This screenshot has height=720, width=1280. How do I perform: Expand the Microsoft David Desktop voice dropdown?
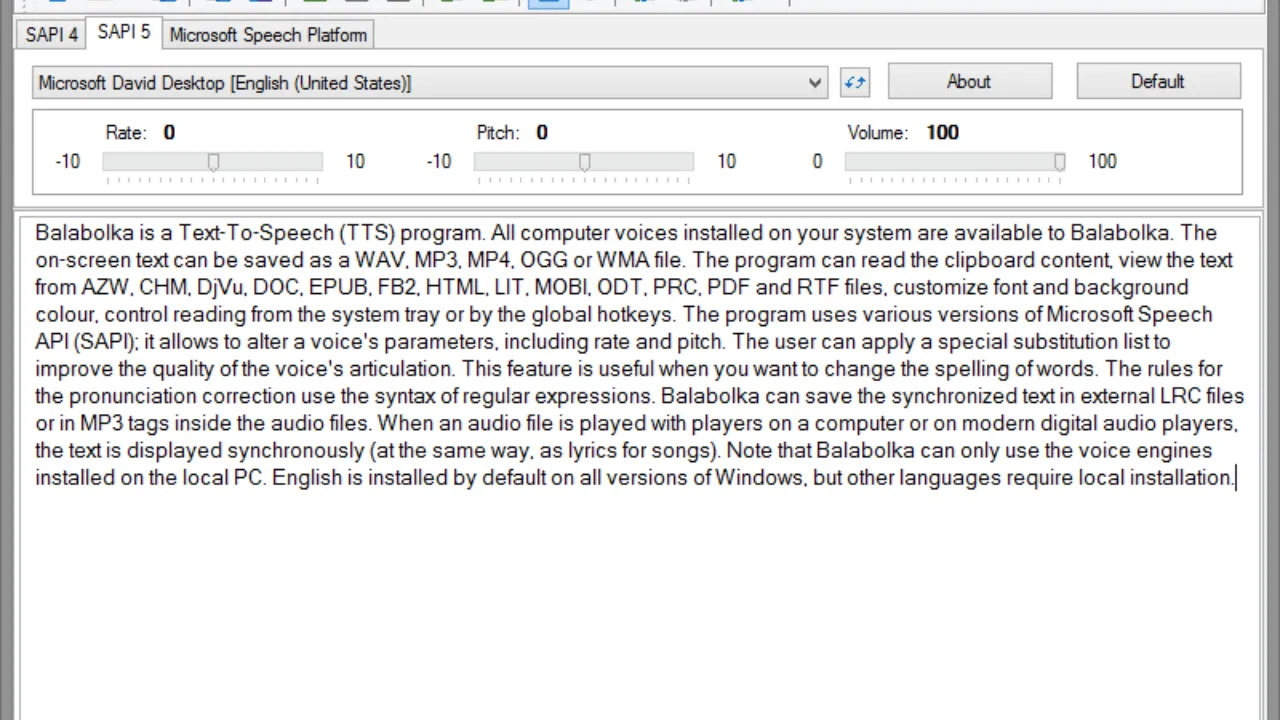tap(430, 83)
